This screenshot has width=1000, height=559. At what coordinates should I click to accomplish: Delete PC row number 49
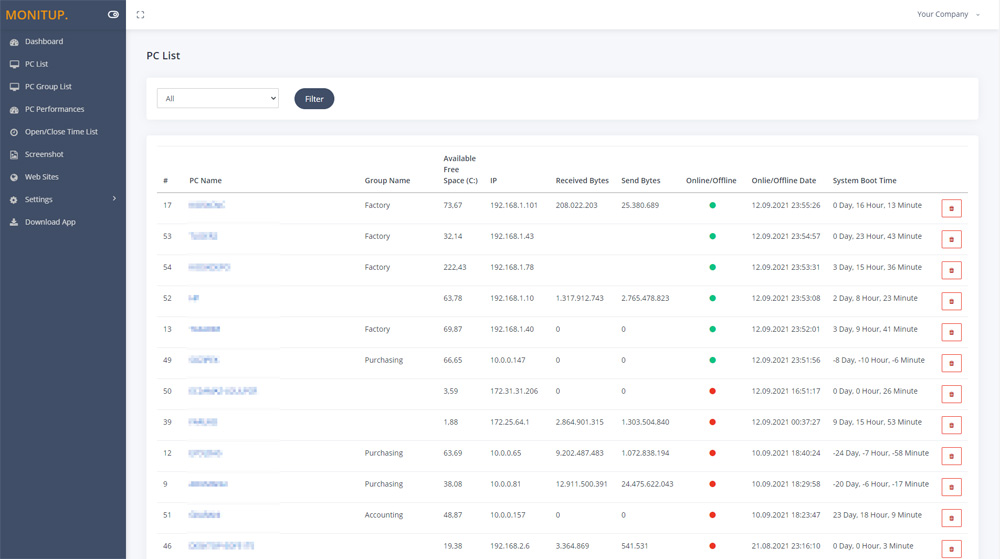point(951,363)
